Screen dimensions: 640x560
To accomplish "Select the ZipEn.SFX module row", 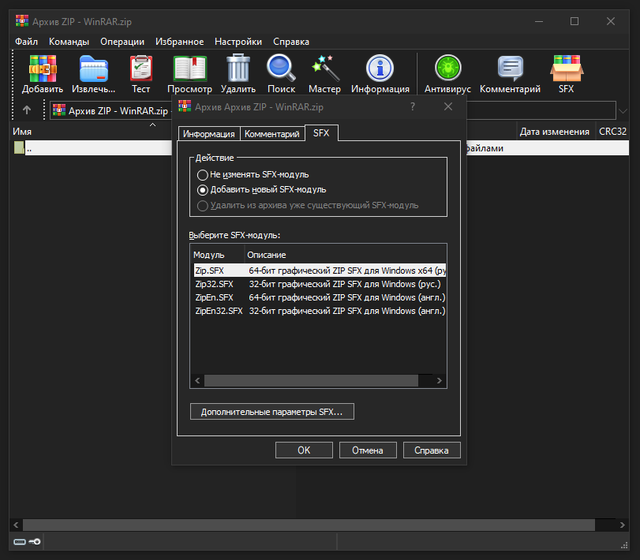I will click(x=320, y=298).
